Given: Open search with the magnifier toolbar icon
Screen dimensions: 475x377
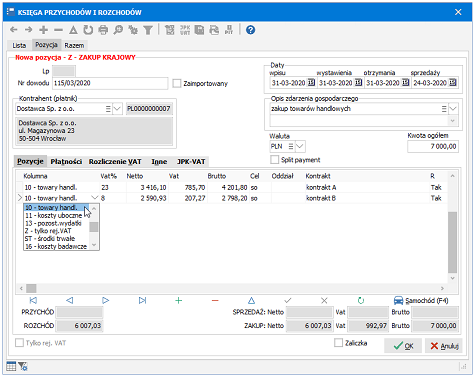Looking at the screenshot, I should click(118, 30).
